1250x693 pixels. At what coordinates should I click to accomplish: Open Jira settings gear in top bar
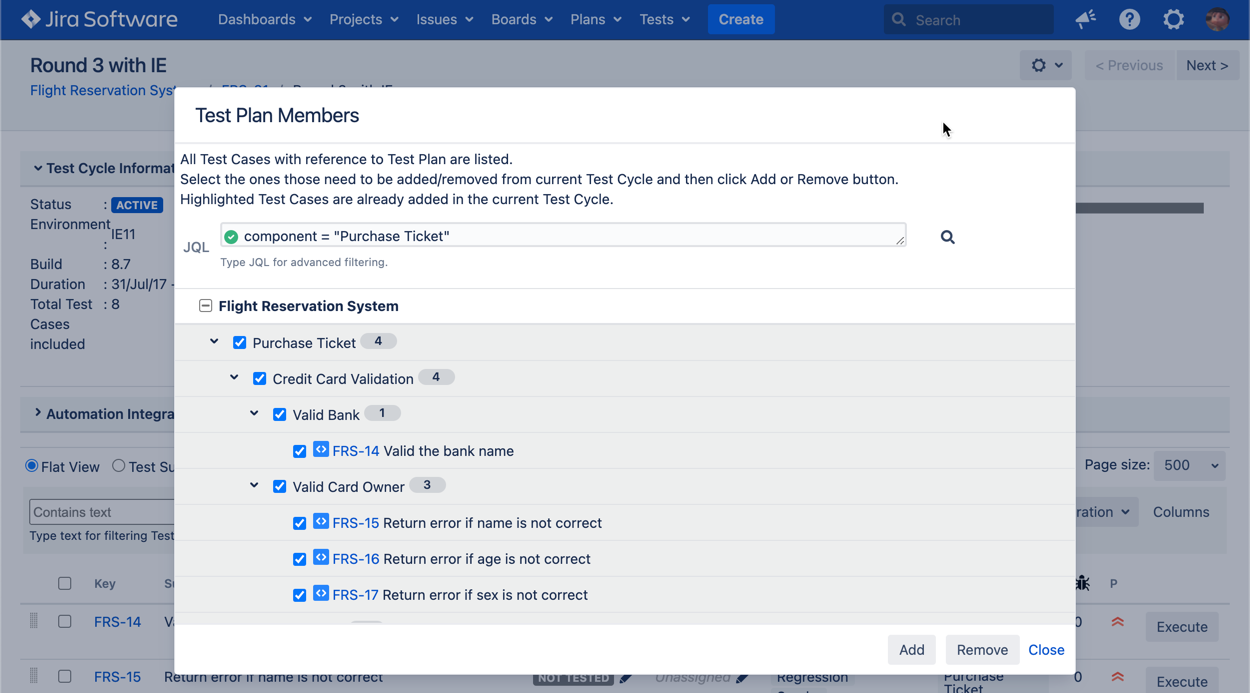[1173, 19]
